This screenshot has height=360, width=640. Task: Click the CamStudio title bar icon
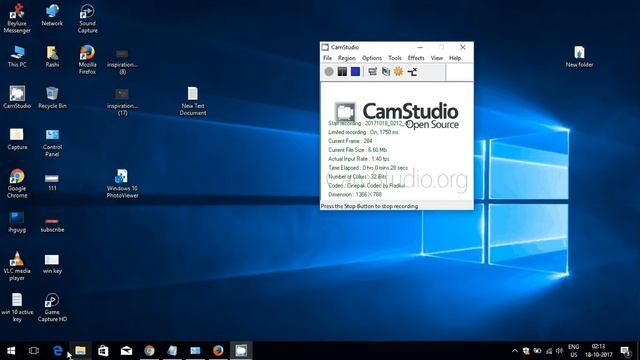(x=325, y=47)
